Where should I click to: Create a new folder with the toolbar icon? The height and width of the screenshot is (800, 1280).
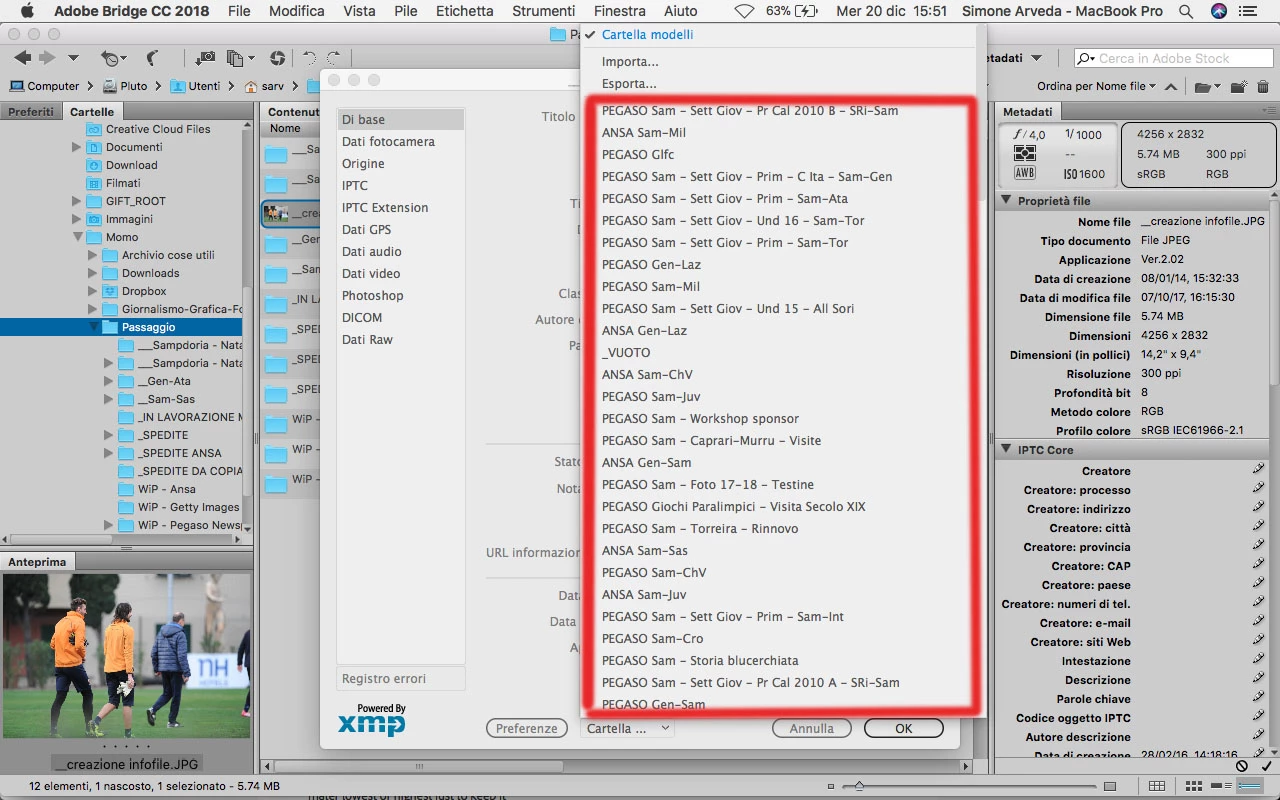pyautogui.click(x=1238, y=86)
